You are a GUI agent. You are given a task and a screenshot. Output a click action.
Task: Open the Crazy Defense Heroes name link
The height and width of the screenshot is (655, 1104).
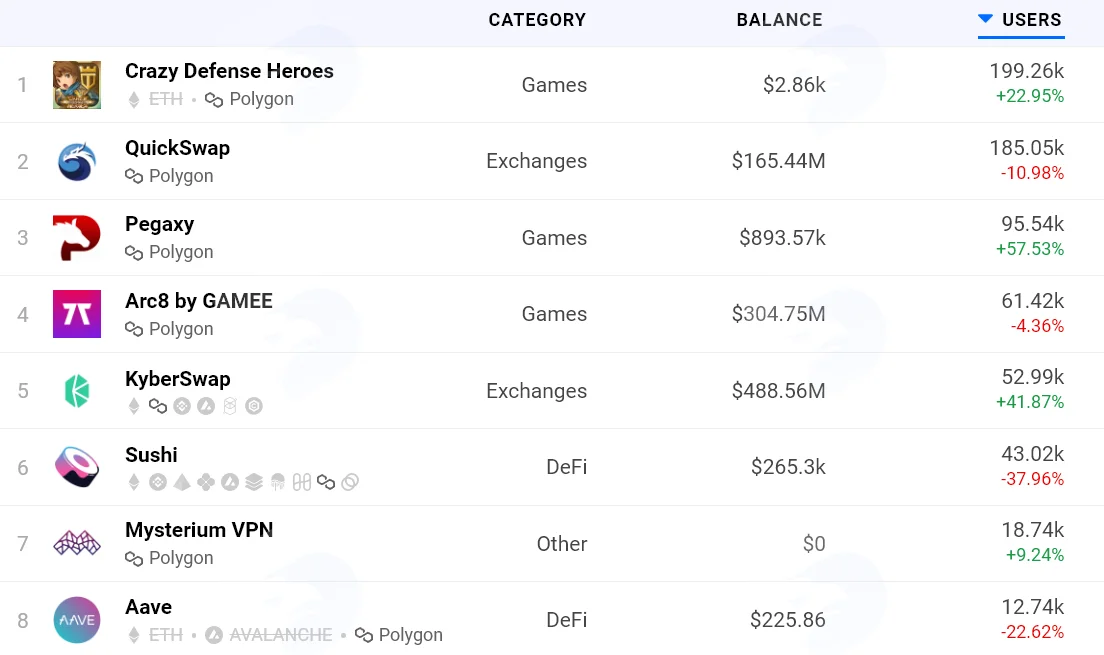point(230,71)
